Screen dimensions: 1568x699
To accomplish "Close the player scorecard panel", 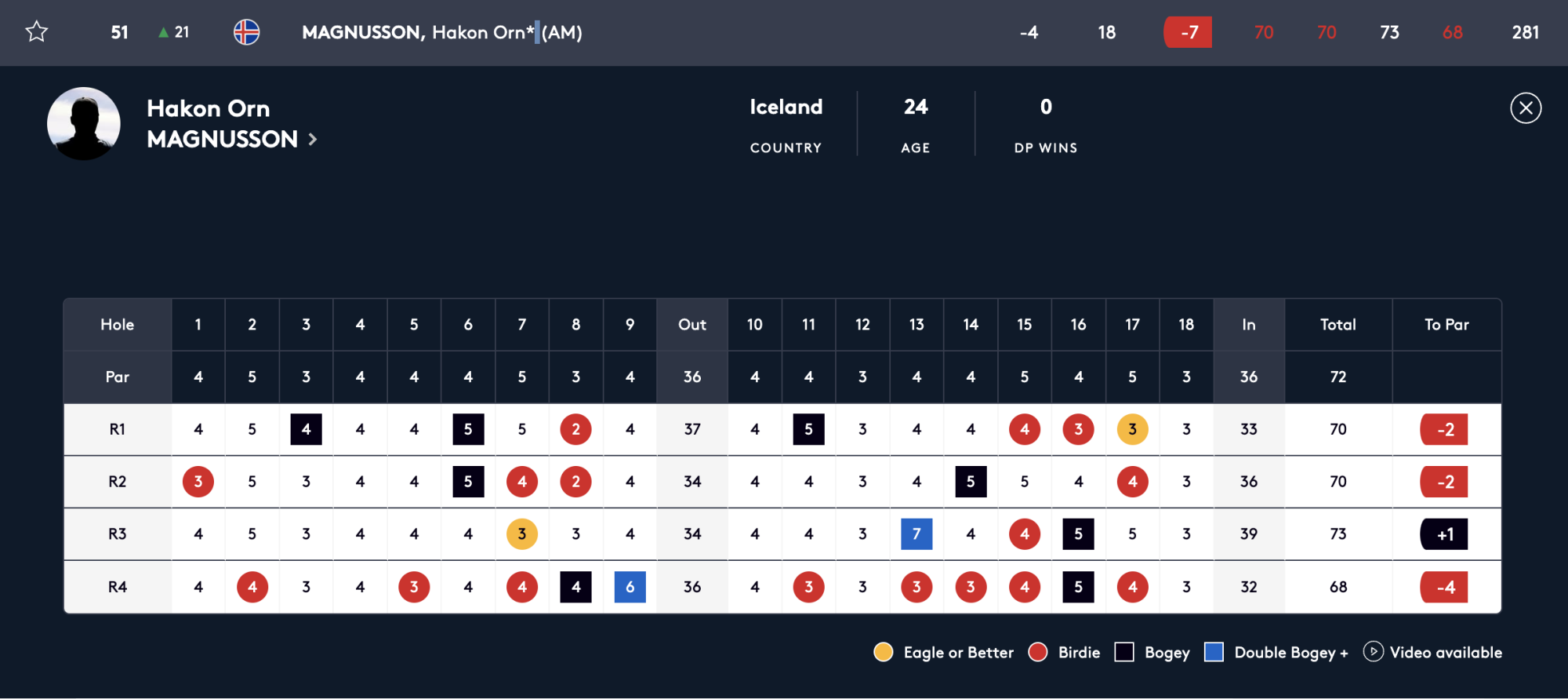I will click(x=1526, y=108).
